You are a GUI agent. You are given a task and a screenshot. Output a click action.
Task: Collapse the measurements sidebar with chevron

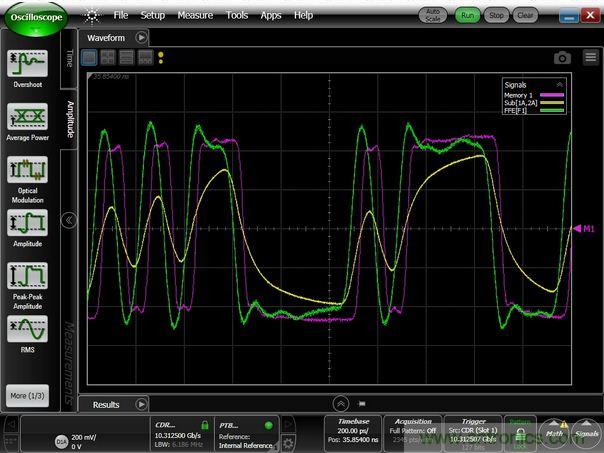[69, 221]
